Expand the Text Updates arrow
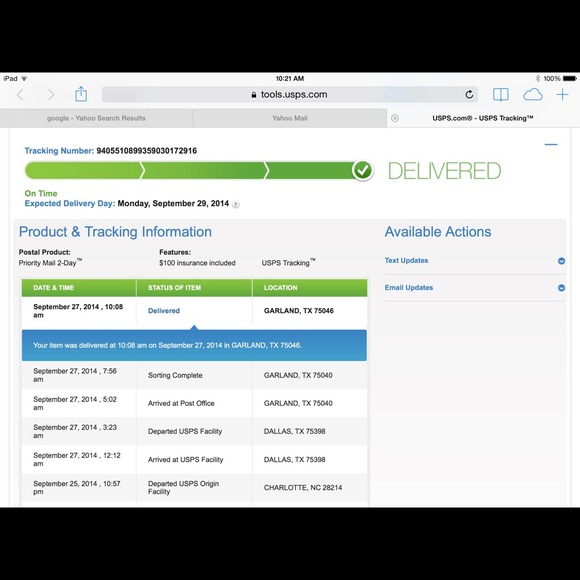This screenshot has height=580, width=580. point(561,261)
